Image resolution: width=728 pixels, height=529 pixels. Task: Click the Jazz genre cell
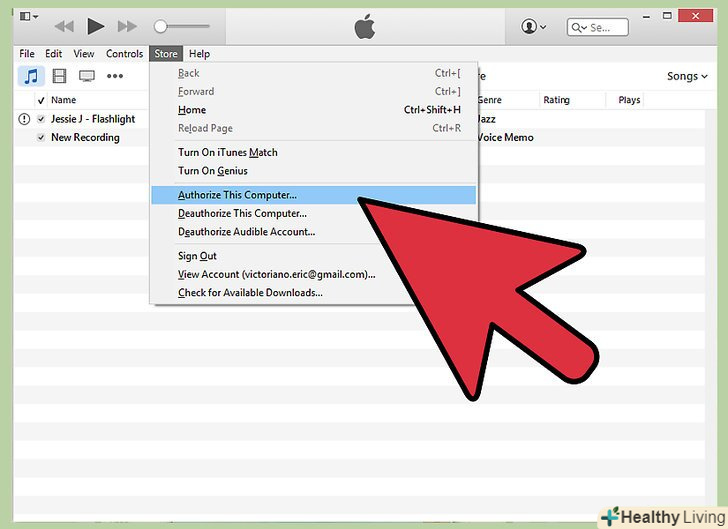coord(487,119)
